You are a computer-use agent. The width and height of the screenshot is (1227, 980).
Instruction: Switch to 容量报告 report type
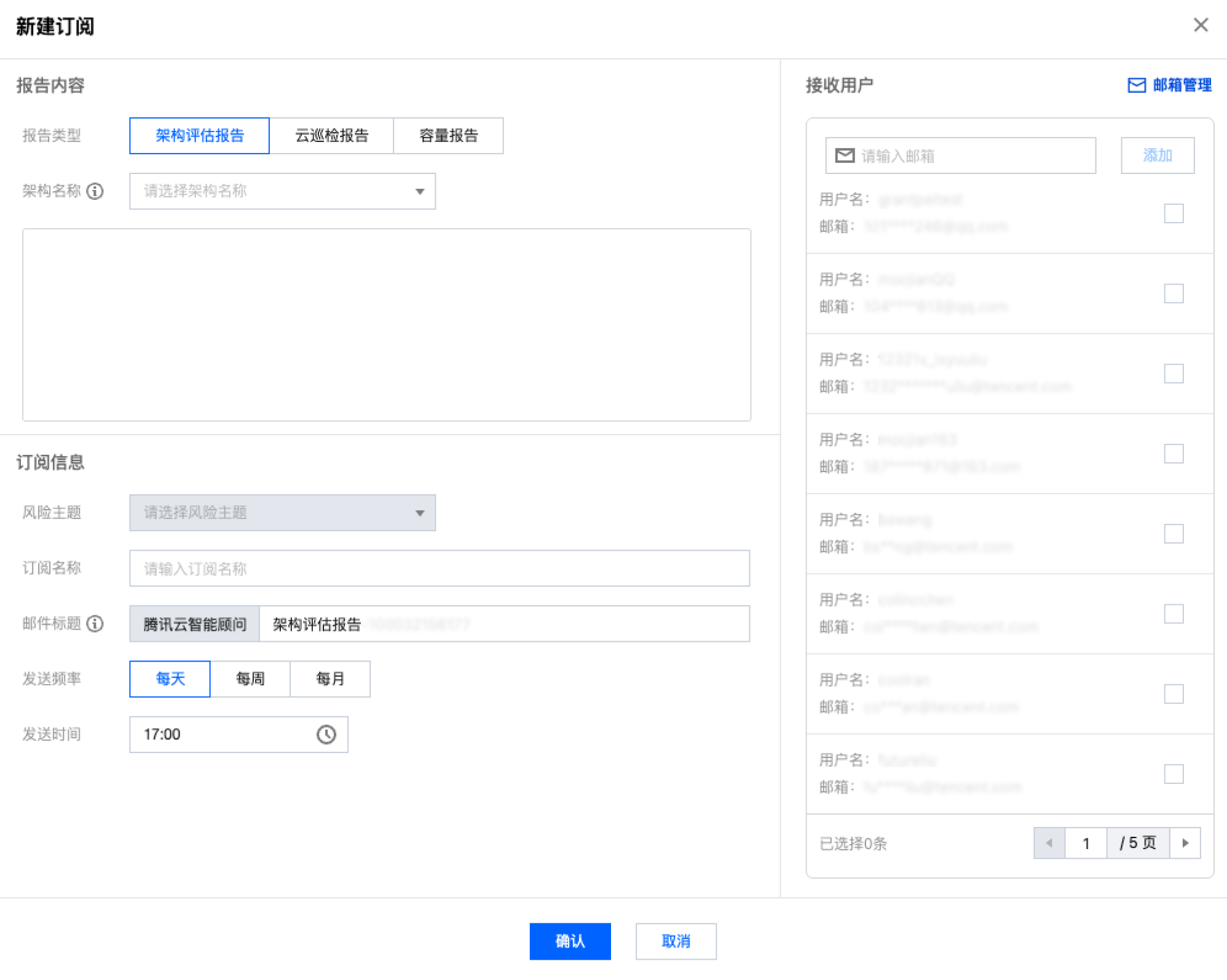tap(448, 136)
